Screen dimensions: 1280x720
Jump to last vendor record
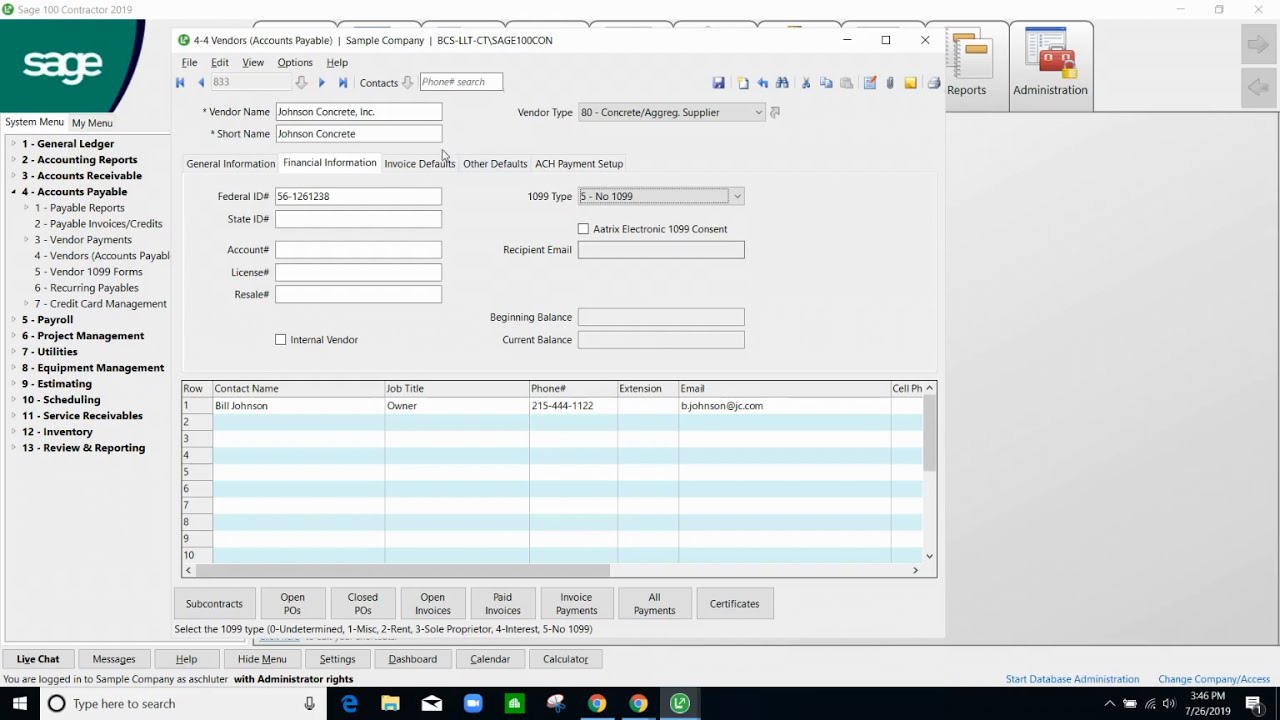[x=343, y=83]
